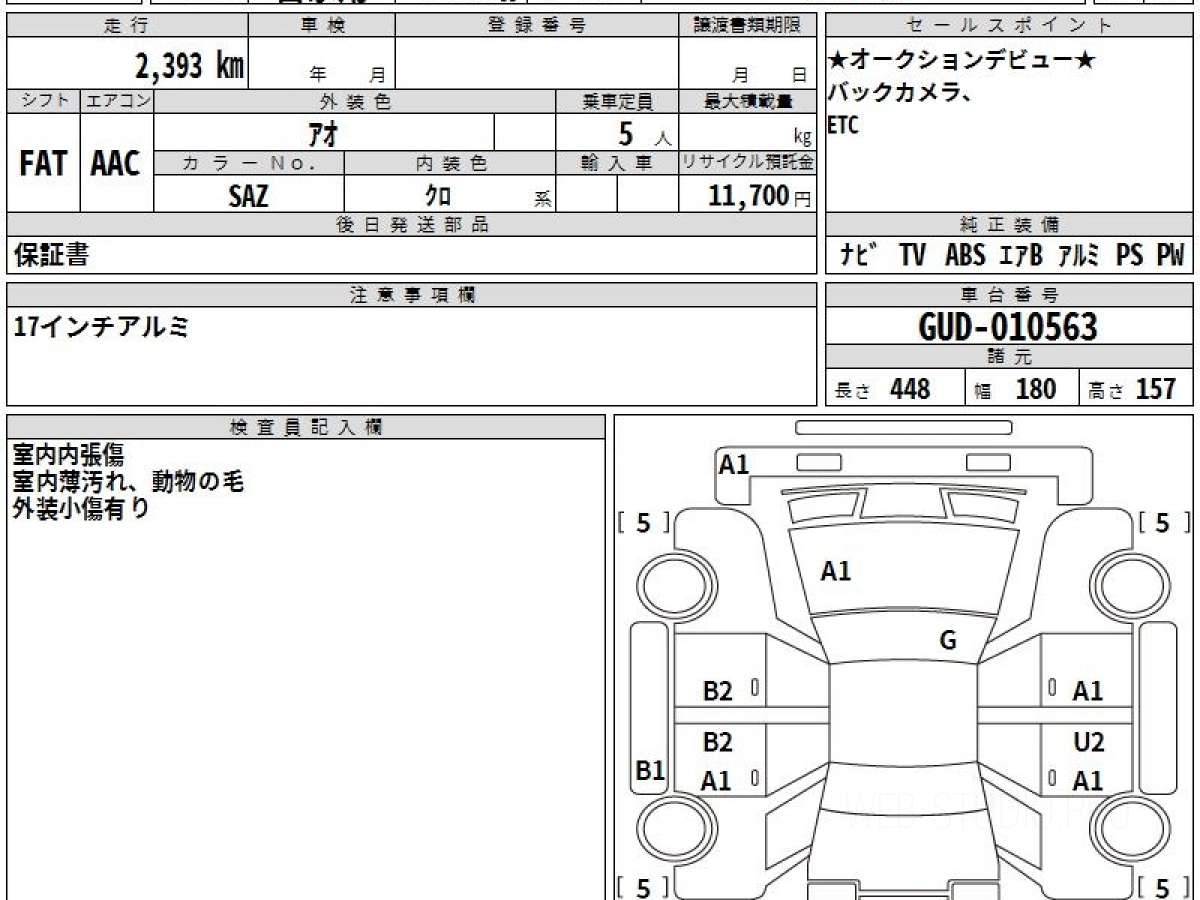This screenshot has height=900, width=1200.
Task: Select the 2,393 km mileage value
Action: tap(190, 66)
